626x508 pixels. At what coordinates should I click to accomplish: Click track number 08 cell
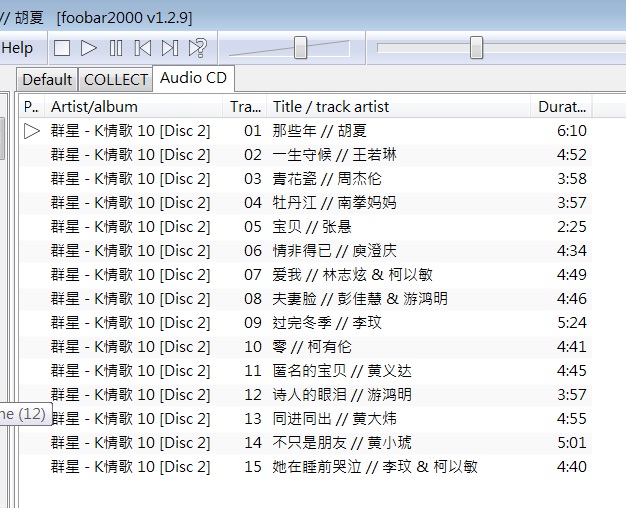pos(253,298)
